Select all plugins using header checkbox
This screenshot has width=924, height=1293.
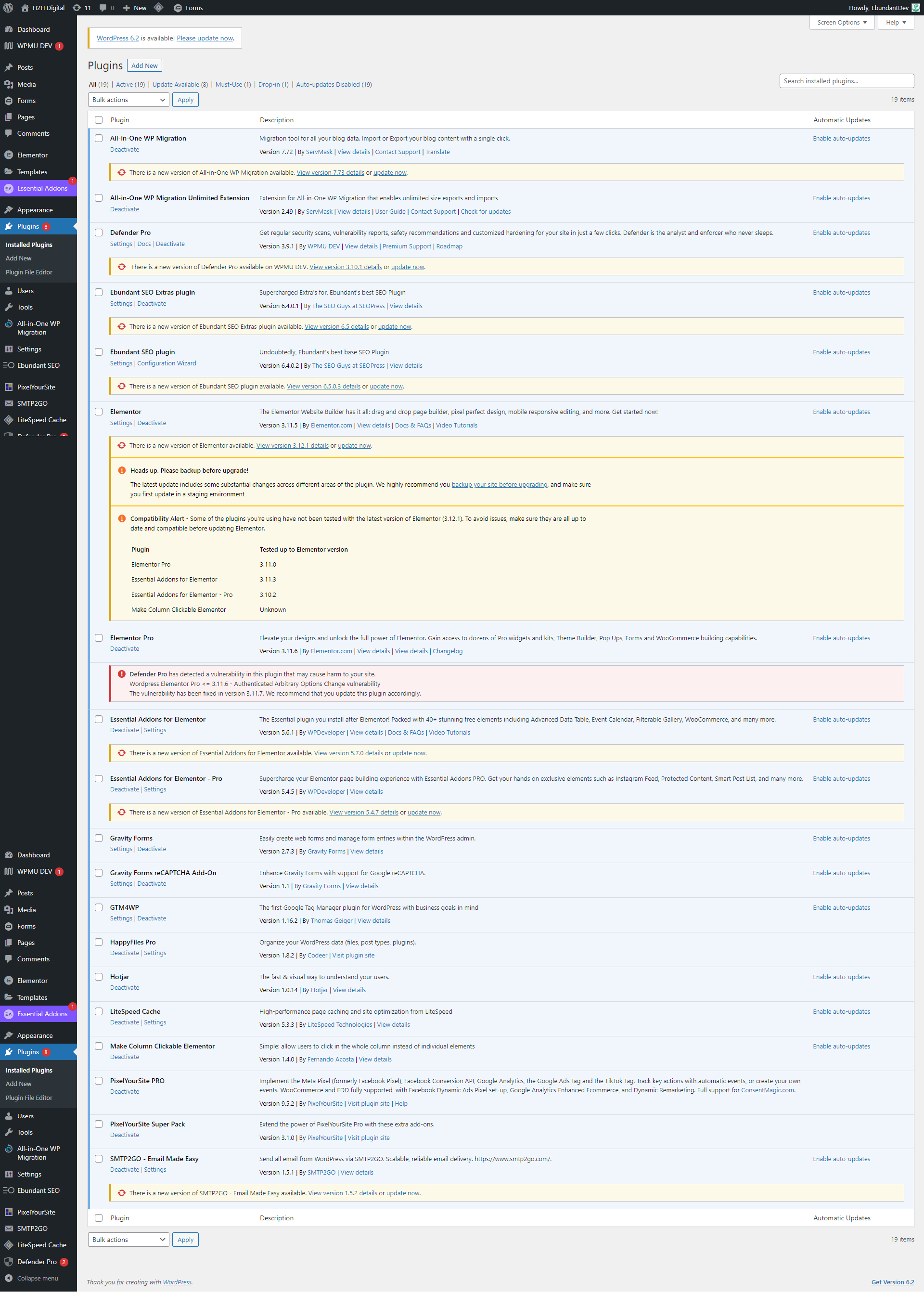click(99, 120)
